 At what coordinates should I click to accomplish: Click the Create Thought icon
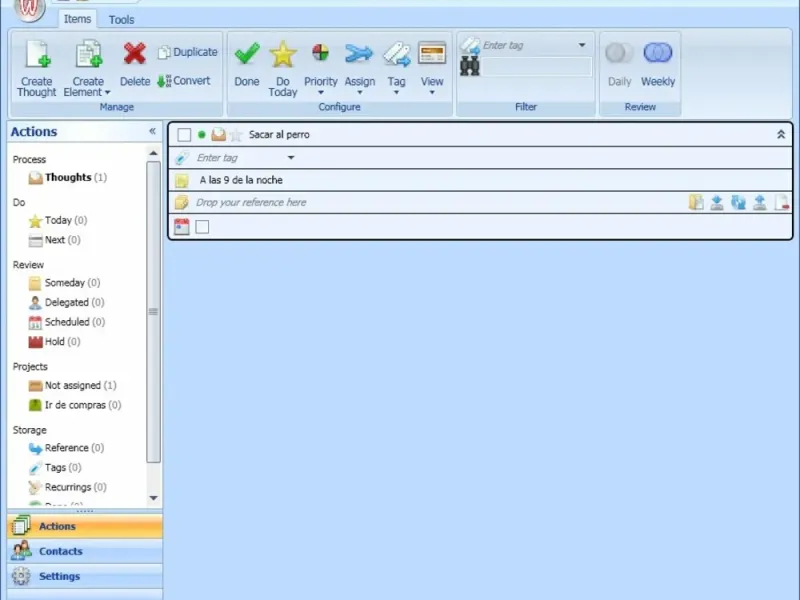[37, 55]
